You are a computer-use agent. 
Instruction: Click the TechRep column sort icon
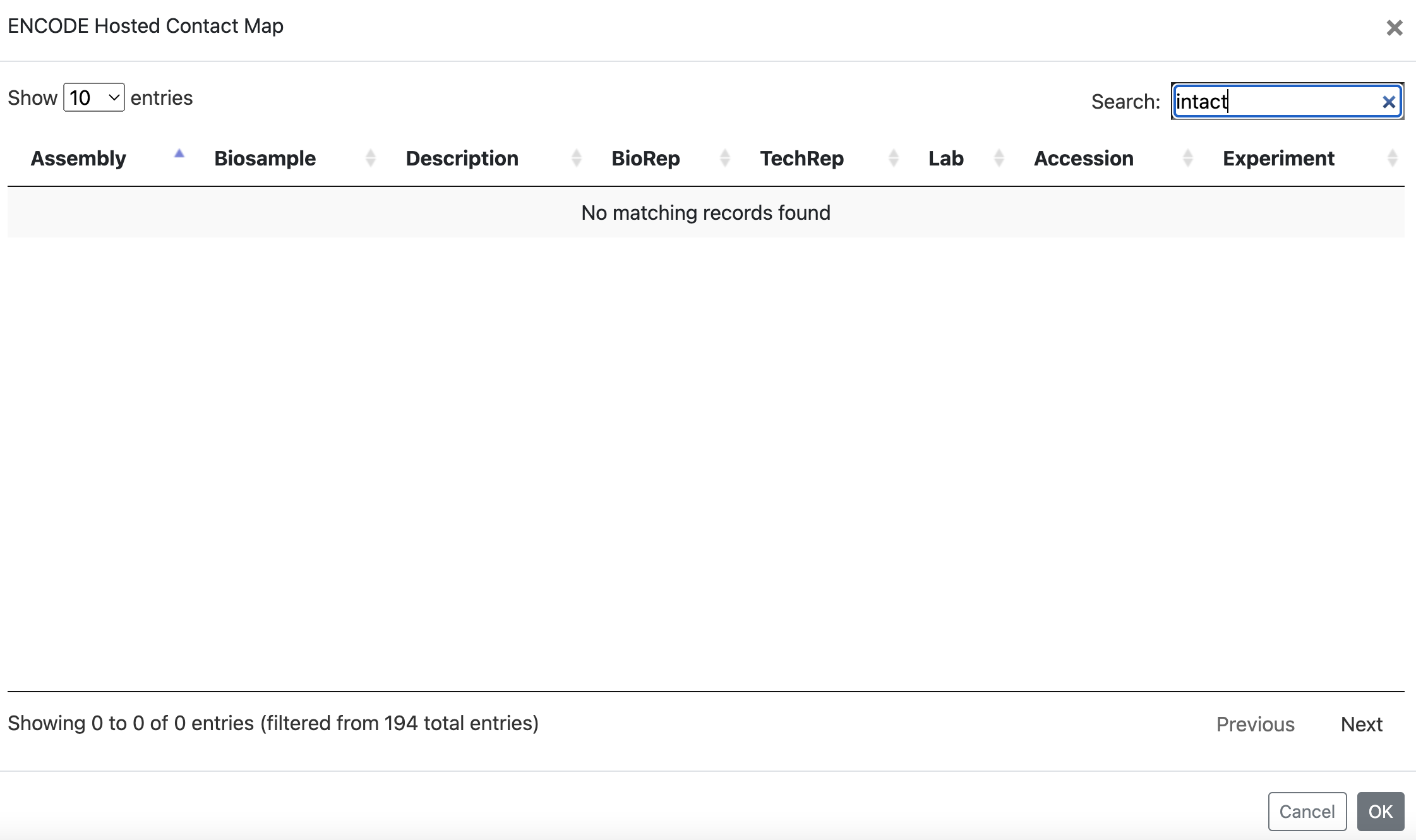893,158
